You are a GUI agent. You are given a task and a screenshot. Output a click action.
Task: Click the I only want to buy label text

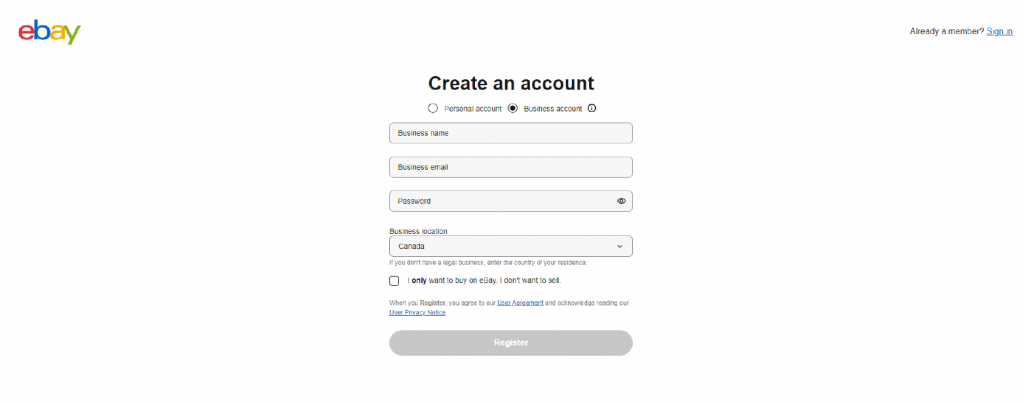click(x=484, y=281)
